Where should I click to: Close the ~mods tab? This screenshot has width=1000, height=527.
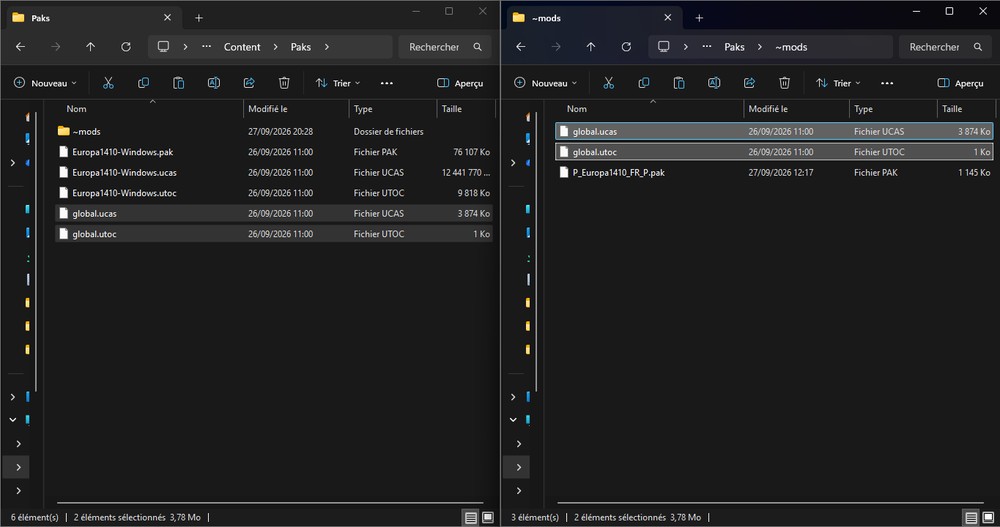tap(668, 18)
